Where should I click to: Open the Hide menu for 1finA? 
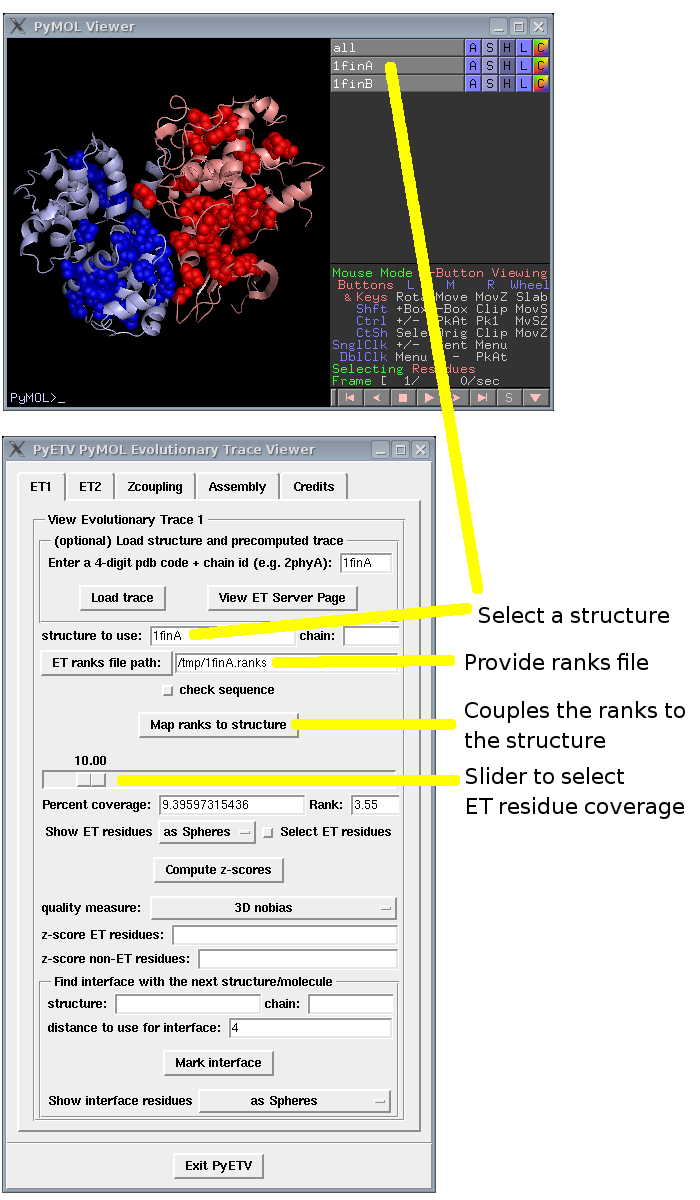(x=507, y=66)
